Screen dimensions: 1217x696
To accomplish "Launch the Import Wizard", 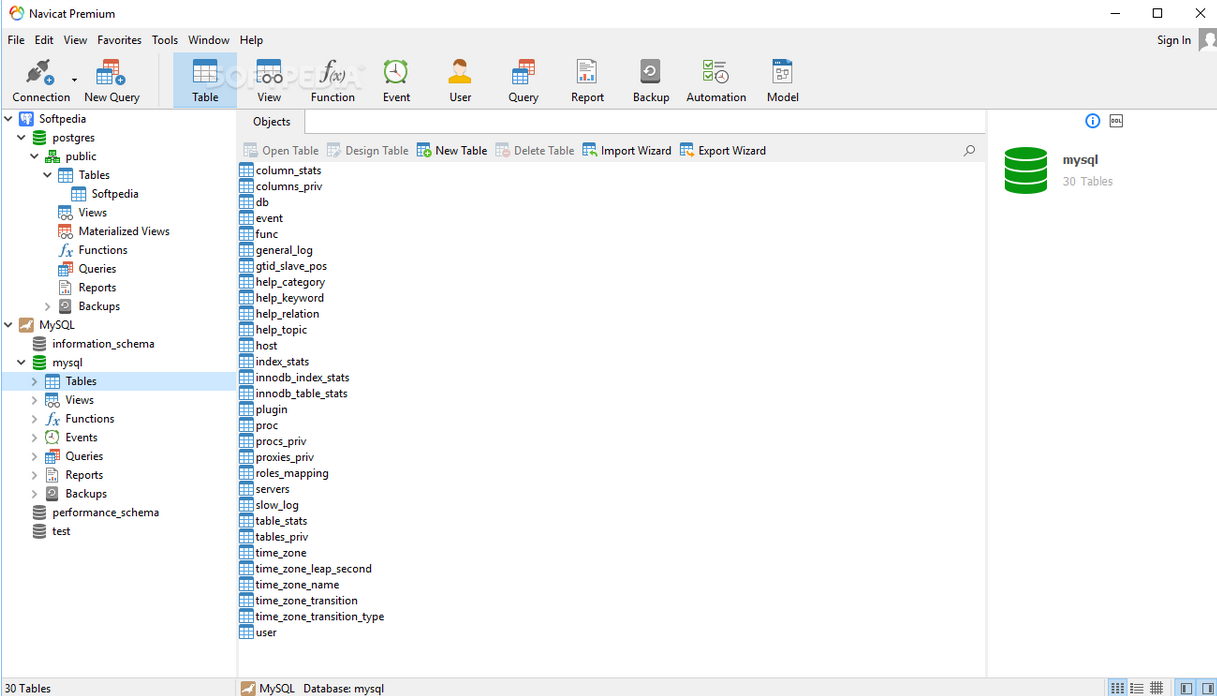I will tap(627, 150).
